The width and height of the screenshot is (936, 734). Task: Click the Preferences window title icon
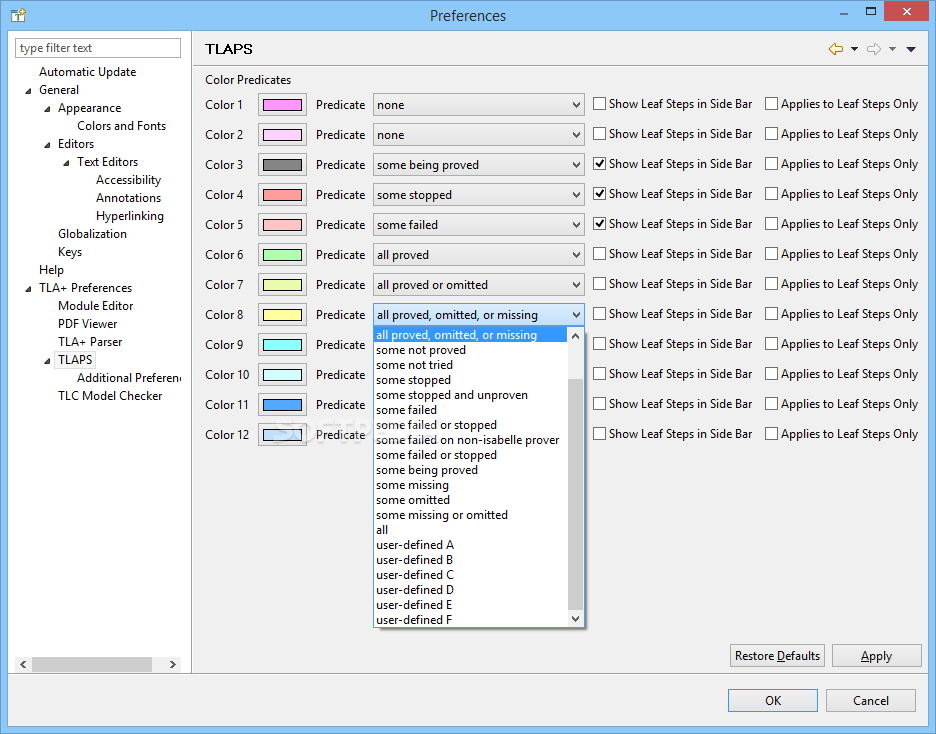pos(19,15)
